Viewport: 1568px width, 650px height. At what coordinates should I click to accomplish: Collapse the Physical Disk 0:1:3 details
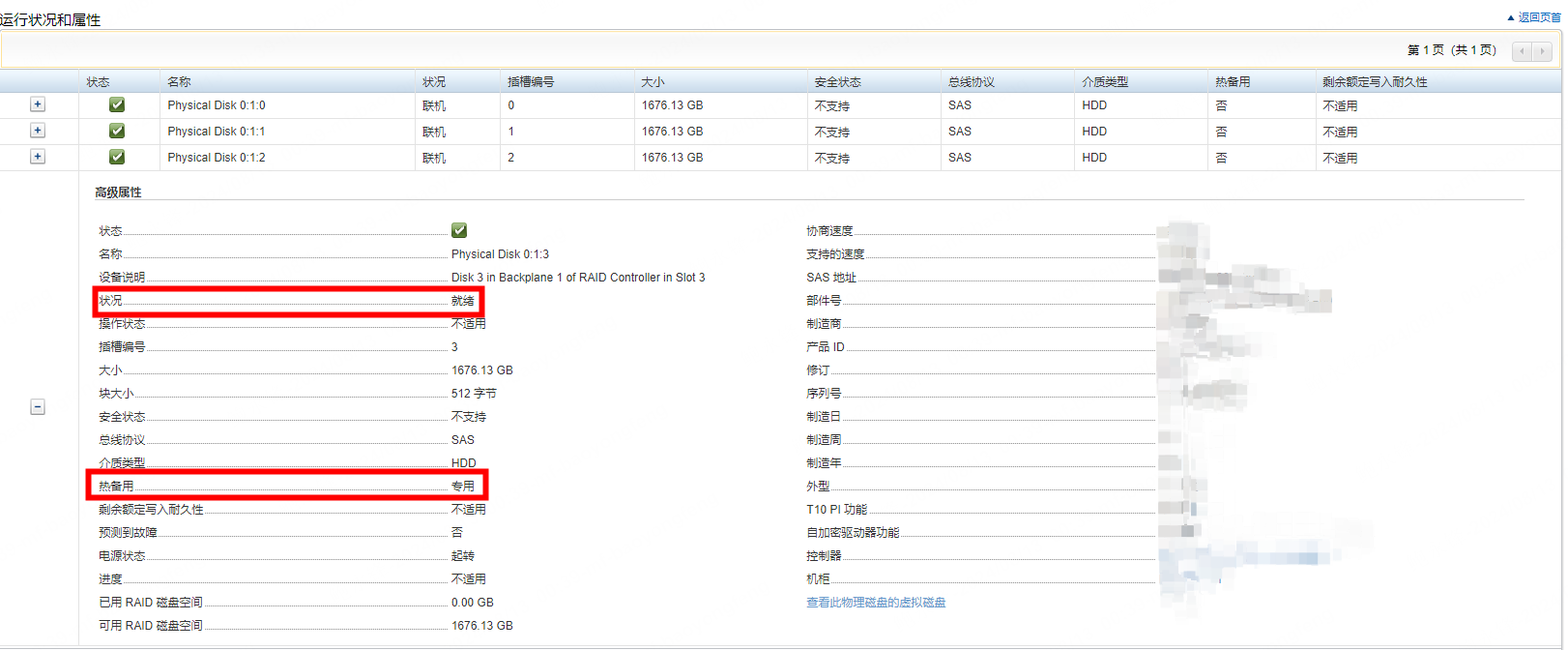38,407
